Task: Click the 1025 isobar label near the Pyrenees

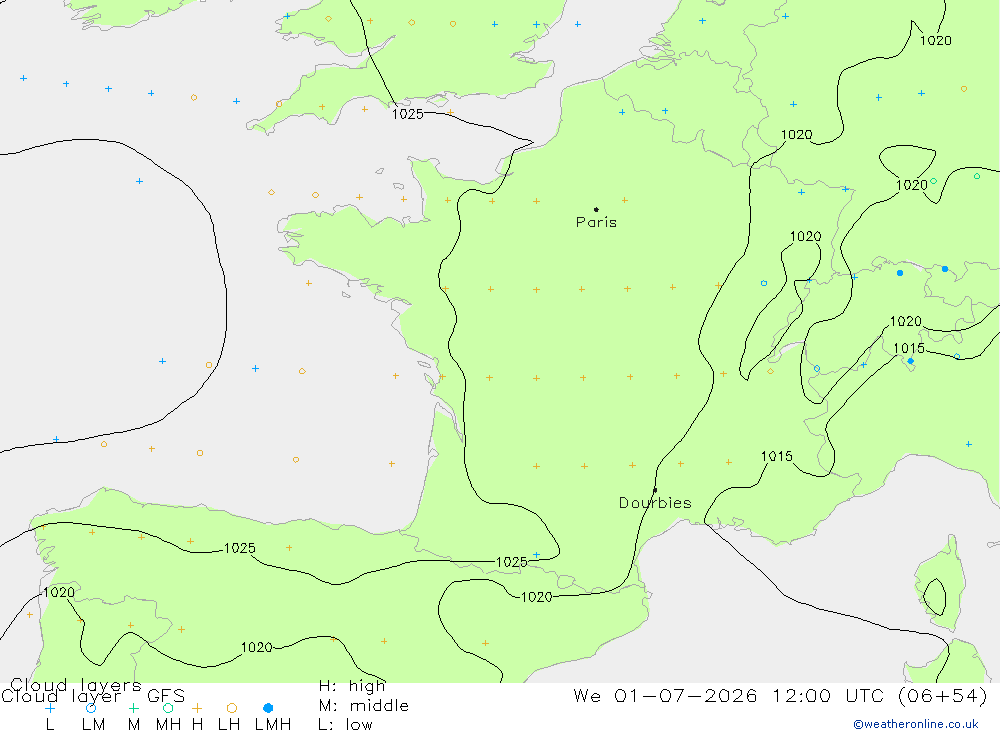Action: [x=511, y=562]
